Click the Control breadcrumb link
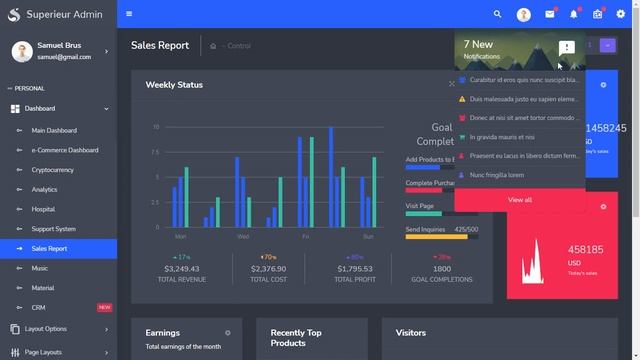Viewport: 640px width, 360px height. (239, 46)
